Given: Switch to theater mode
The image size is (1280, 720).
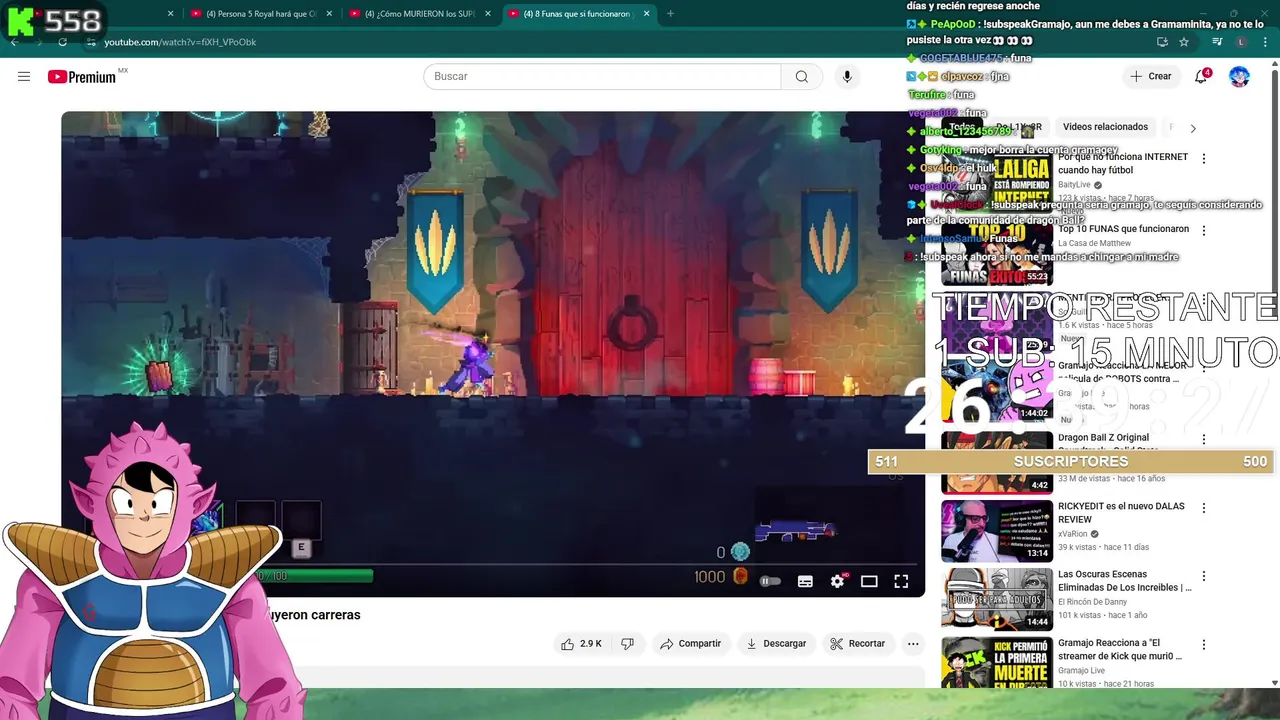Looking at the screenshot, I should pos(869,581).
